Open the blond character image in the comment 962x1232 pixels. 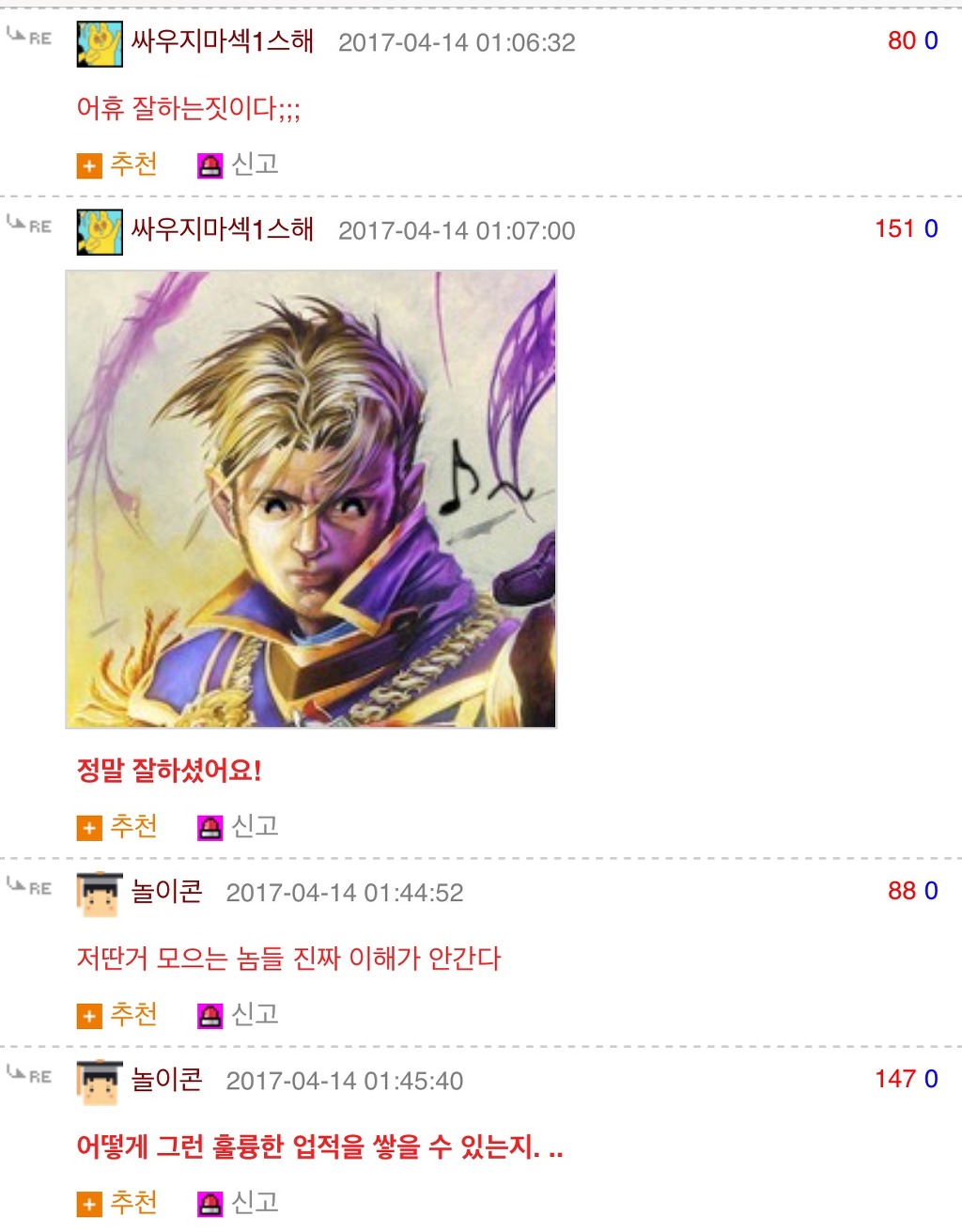point(311,499)
